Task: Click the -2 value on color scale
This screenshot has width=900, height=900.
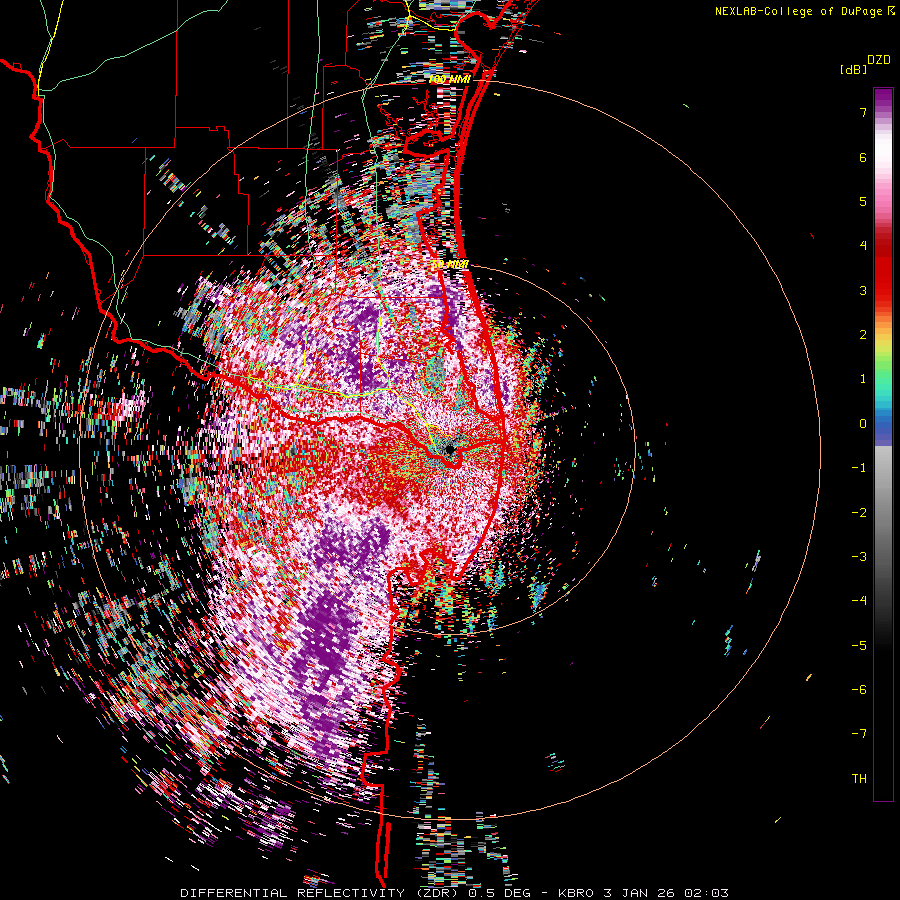Action: click(859, 512)
